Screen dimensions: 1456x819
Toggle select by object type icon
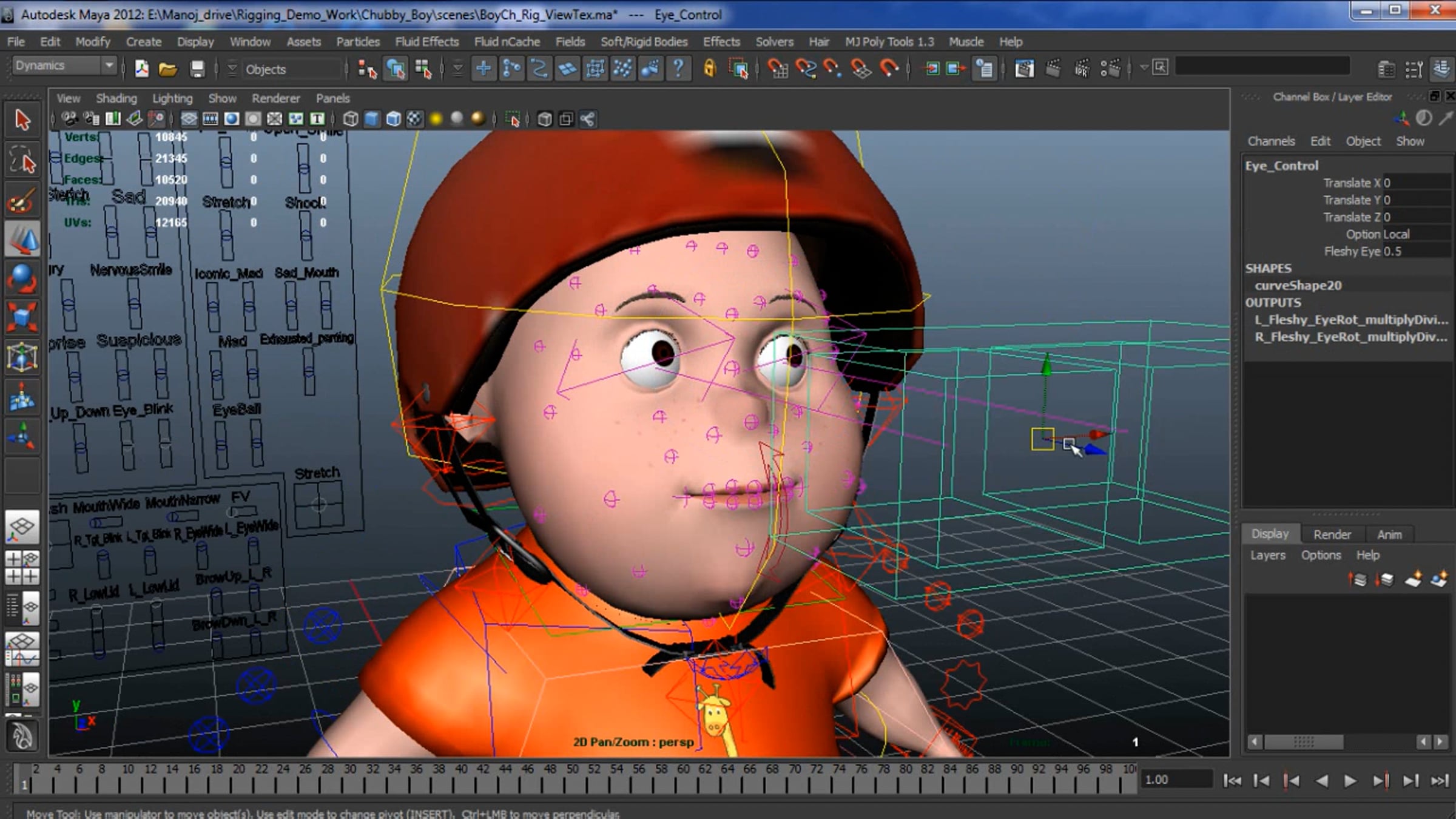(396, 69)
